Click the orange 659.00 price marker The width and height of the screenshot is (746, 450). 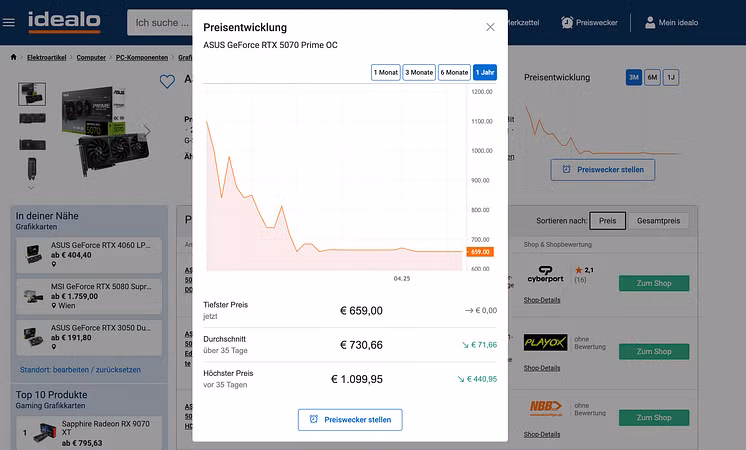click(x=479, y=252)
